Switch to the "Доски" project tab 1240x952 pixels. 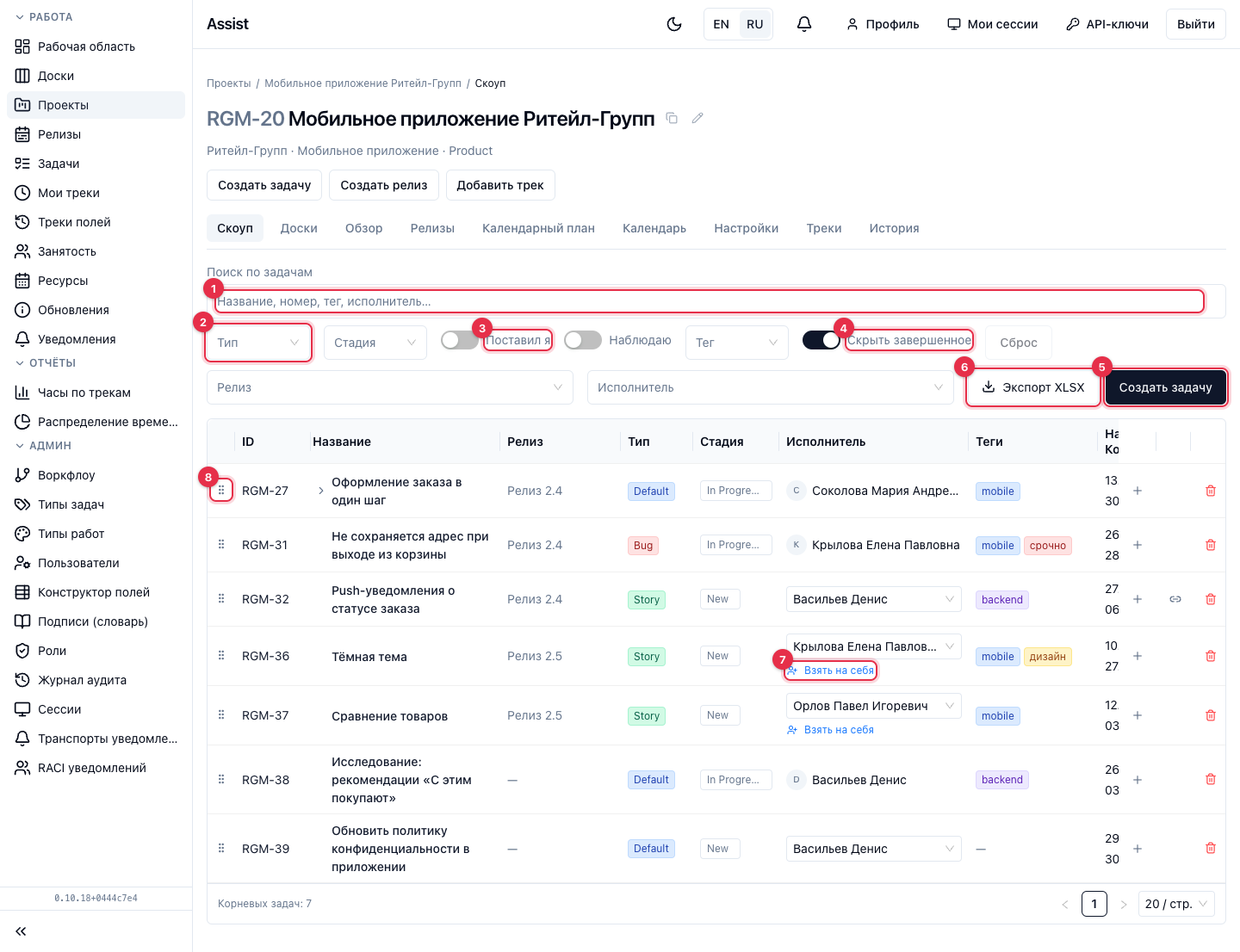point(299,228)
